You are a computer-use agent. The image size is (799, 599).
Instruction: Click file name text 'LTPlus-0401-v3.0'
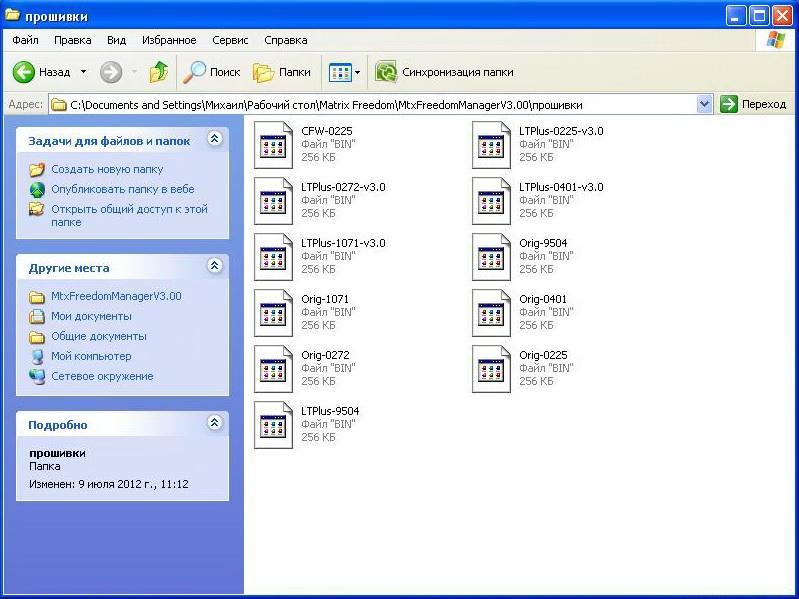(561, 187)
